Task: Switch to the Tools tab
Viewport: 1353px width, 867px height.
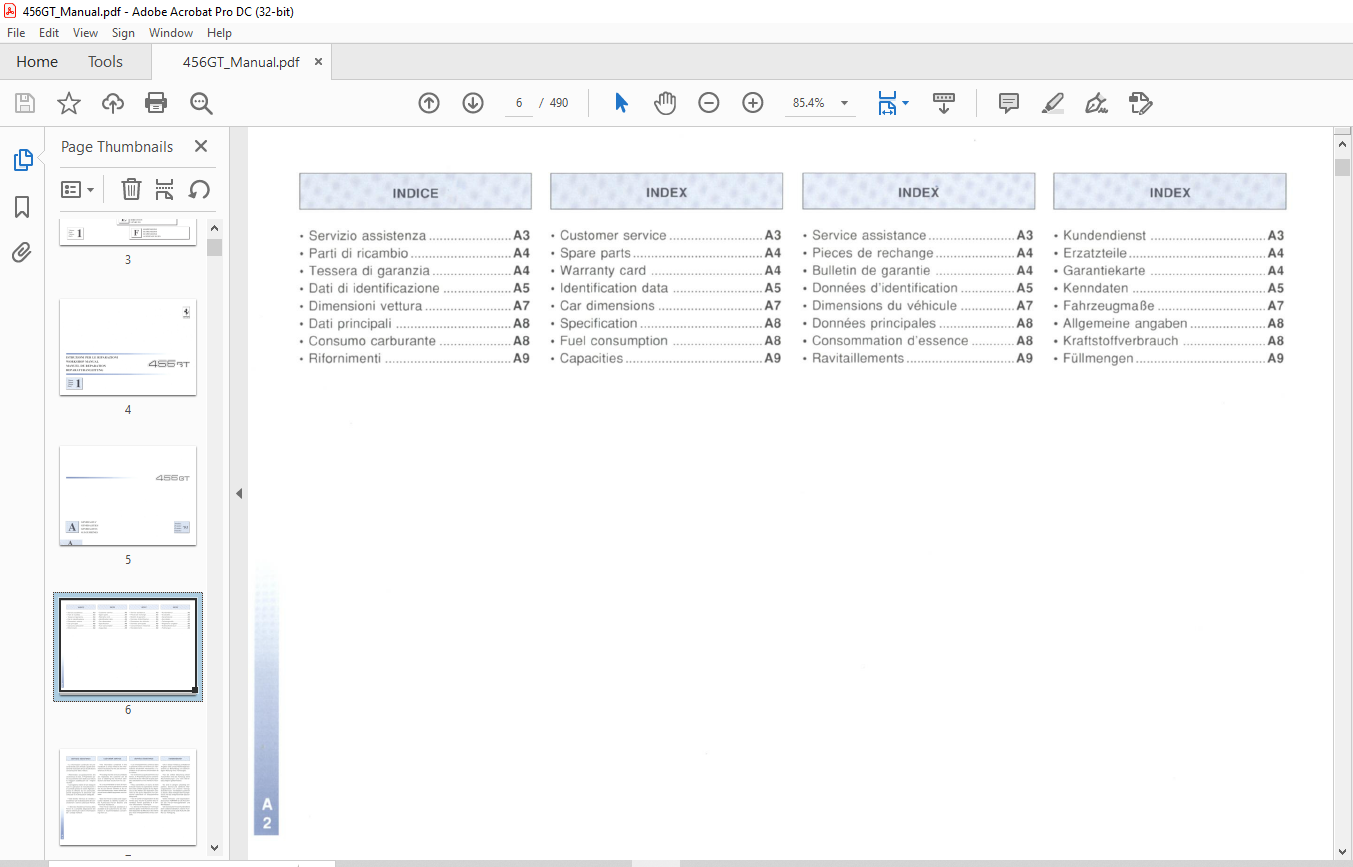Action: (105, 62)
